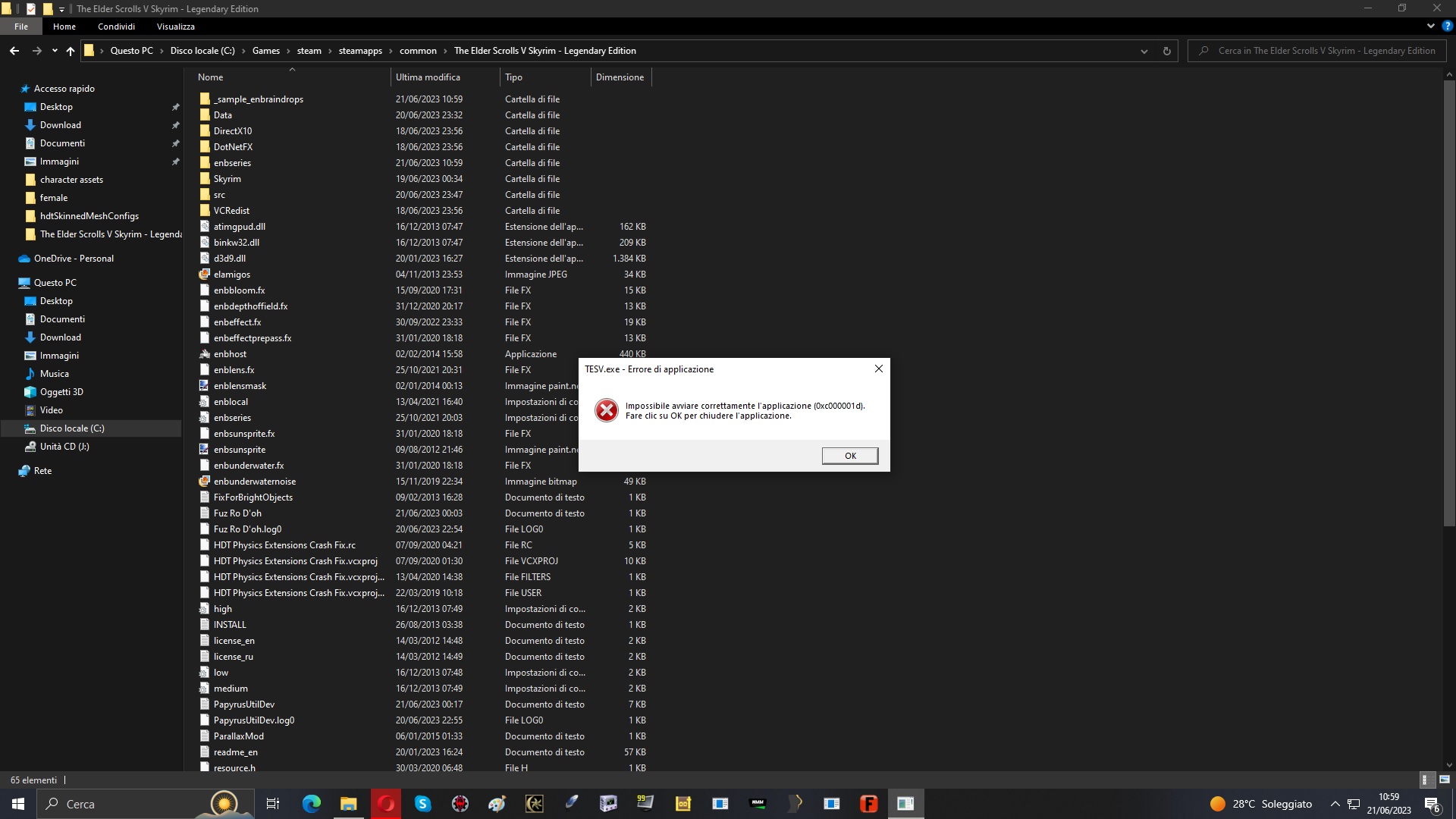
Task: Select 'common' in the address breadcrumb
Action: 418,51
